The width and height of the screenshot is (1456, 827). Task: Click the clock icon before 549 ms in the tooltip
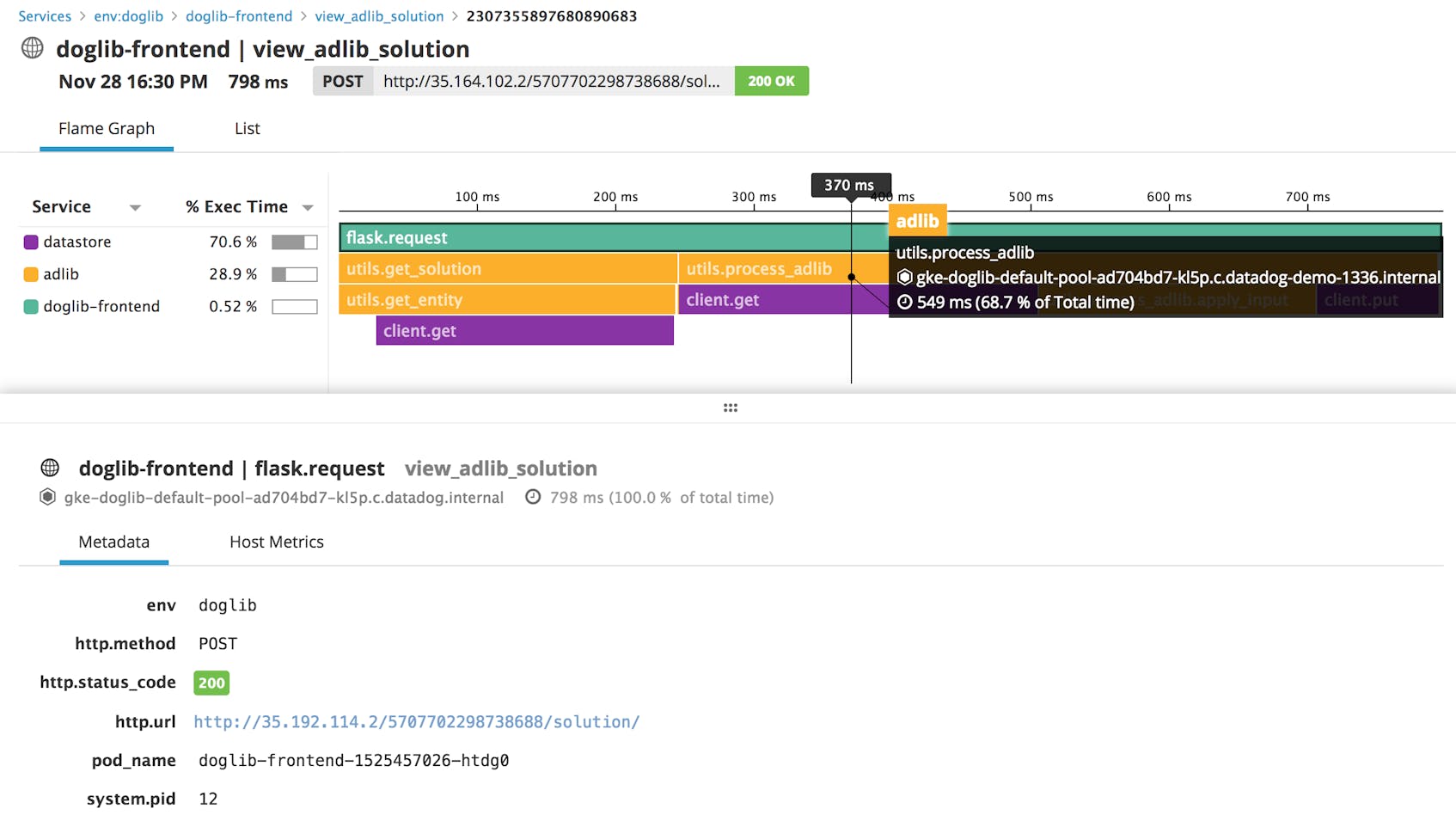pyautogui.click(x=905, y=303)
